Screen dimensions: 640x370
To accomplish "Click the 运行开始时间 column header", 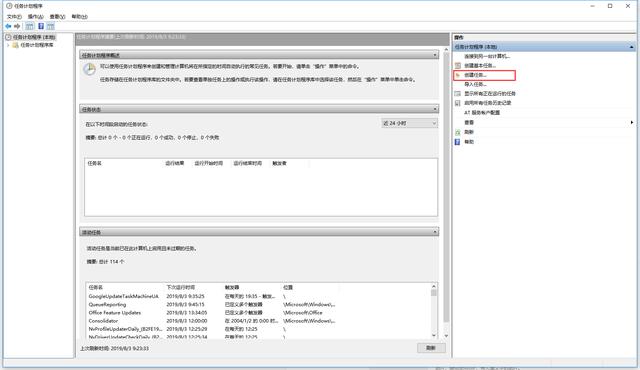I will [209, 163].
